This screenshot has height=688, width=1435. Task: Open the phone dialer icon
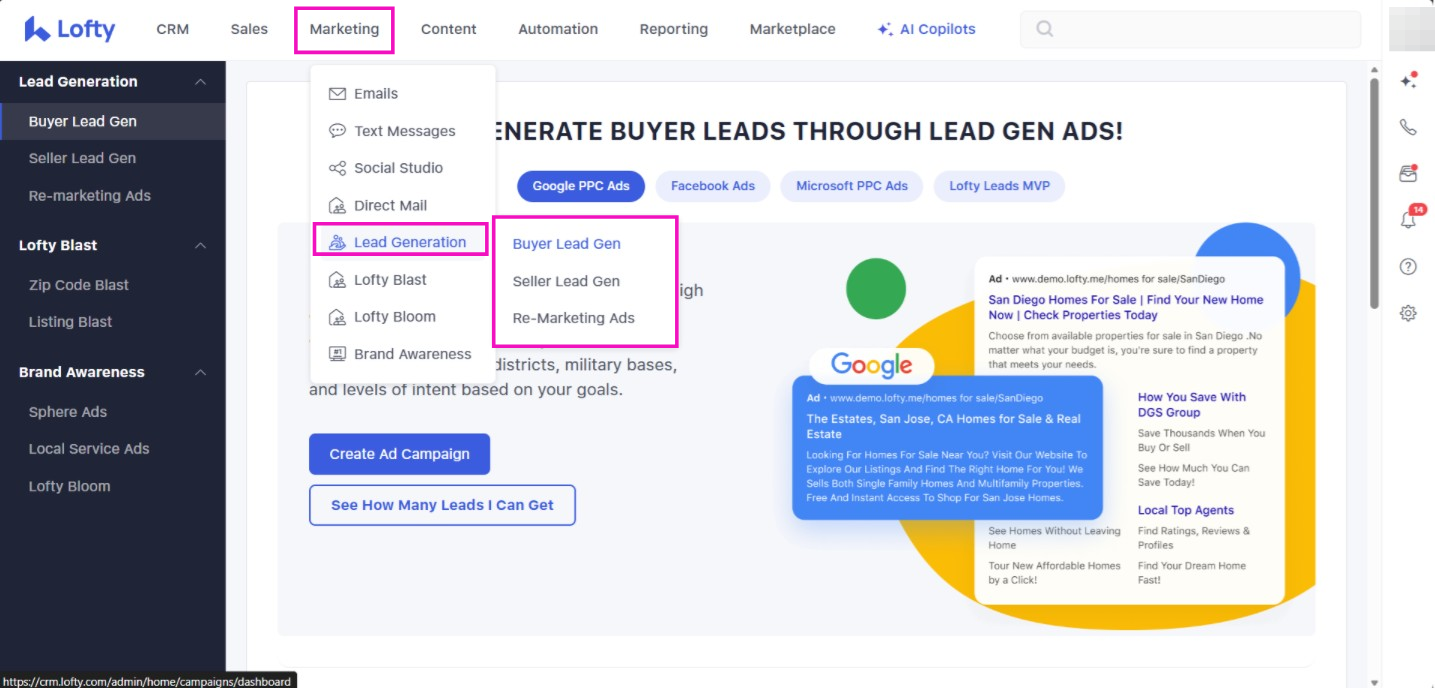click(1408, 127)
